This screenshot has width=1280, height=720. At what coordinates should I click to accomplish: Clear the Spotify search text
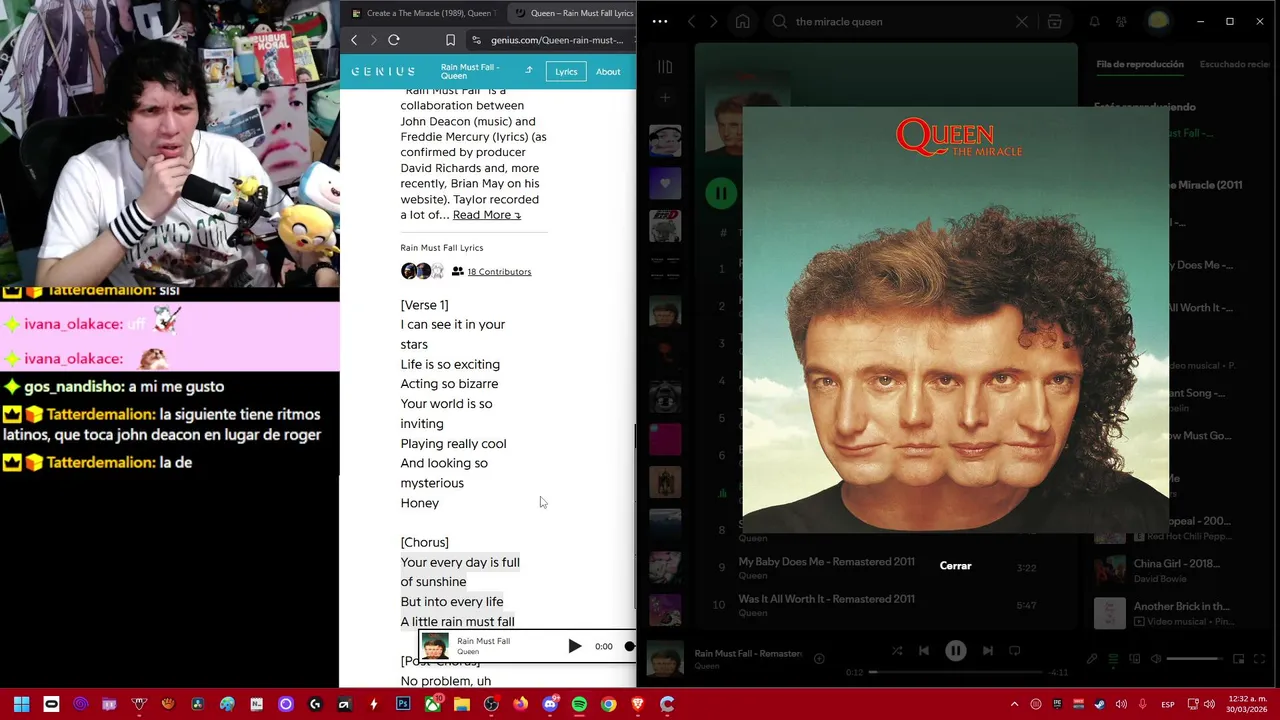1021,21
